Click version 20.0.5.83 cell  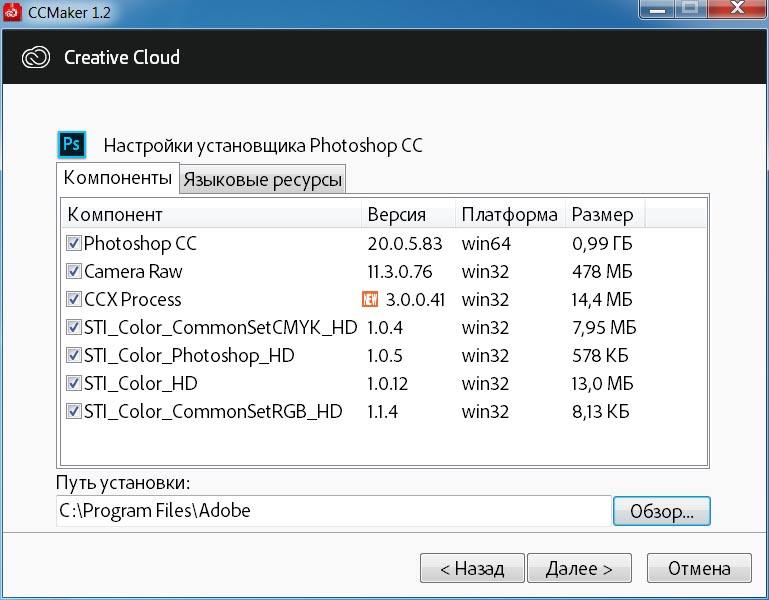click(x=405, y=243)
